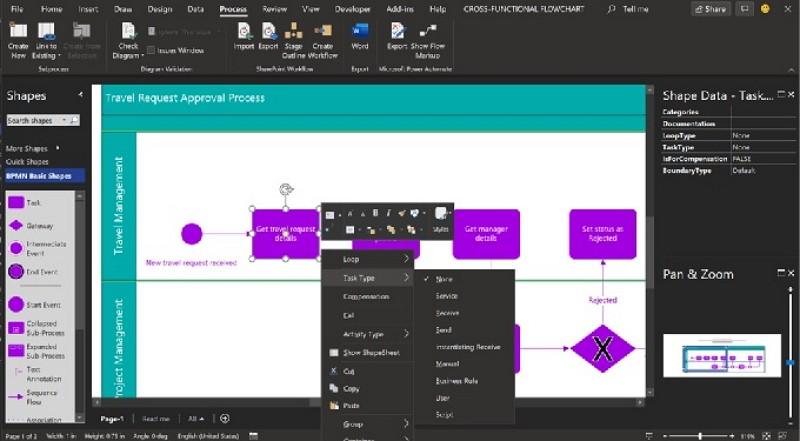Collapse the Shapes pane chevron

pyautogui.click(x=80, y=94)
